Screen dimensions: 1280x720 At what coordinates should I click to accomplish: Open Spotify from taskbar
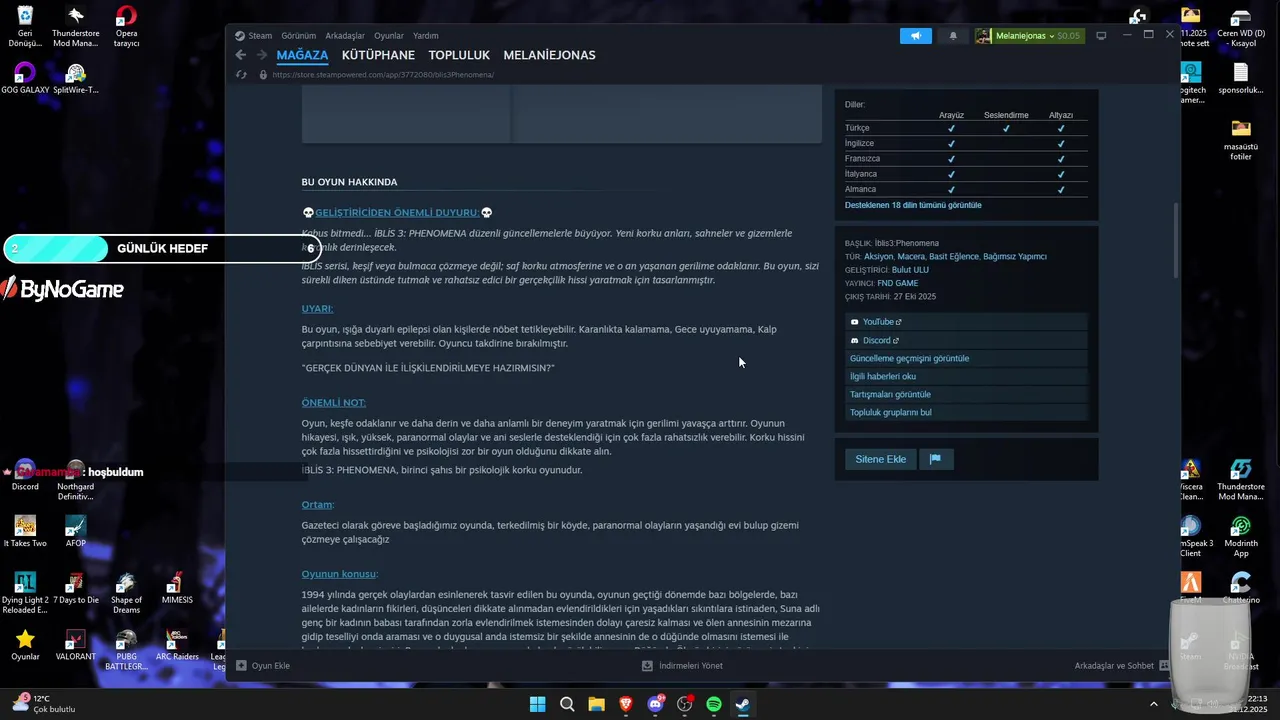(x=714, y=704)
